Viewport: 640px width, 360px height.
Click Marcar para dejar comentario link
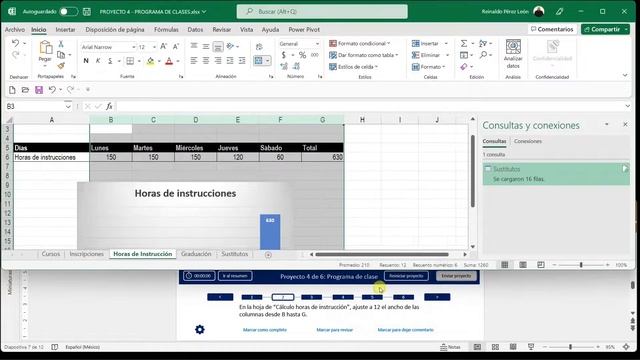(405, 330)
